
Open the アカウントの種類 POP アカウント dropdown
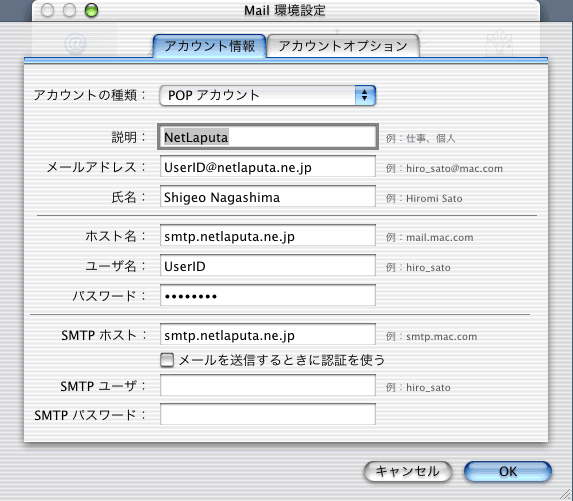(267, 96)
